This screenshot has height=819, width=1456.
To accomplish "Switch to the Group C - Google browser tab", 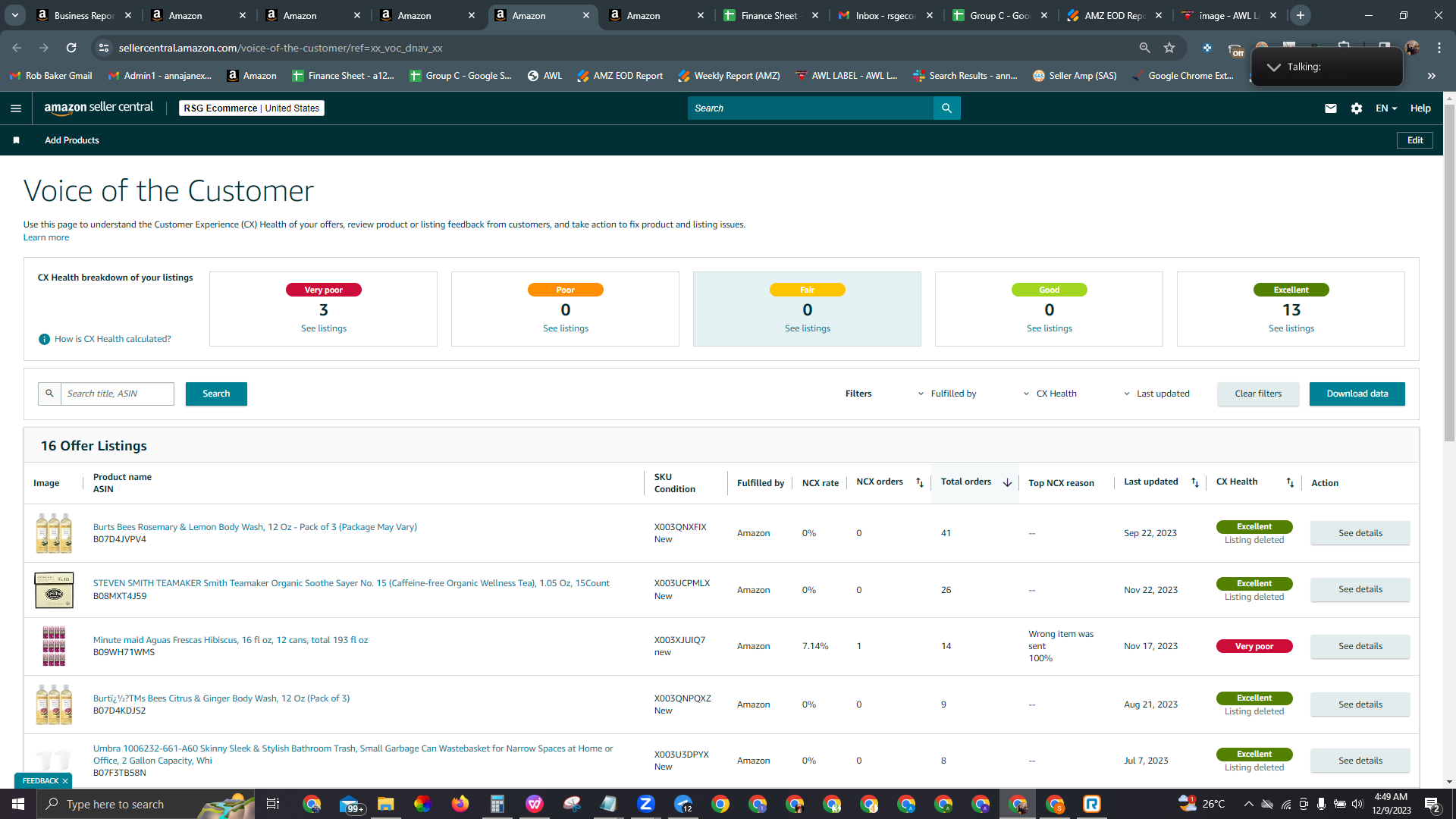I will coord(999,15).
